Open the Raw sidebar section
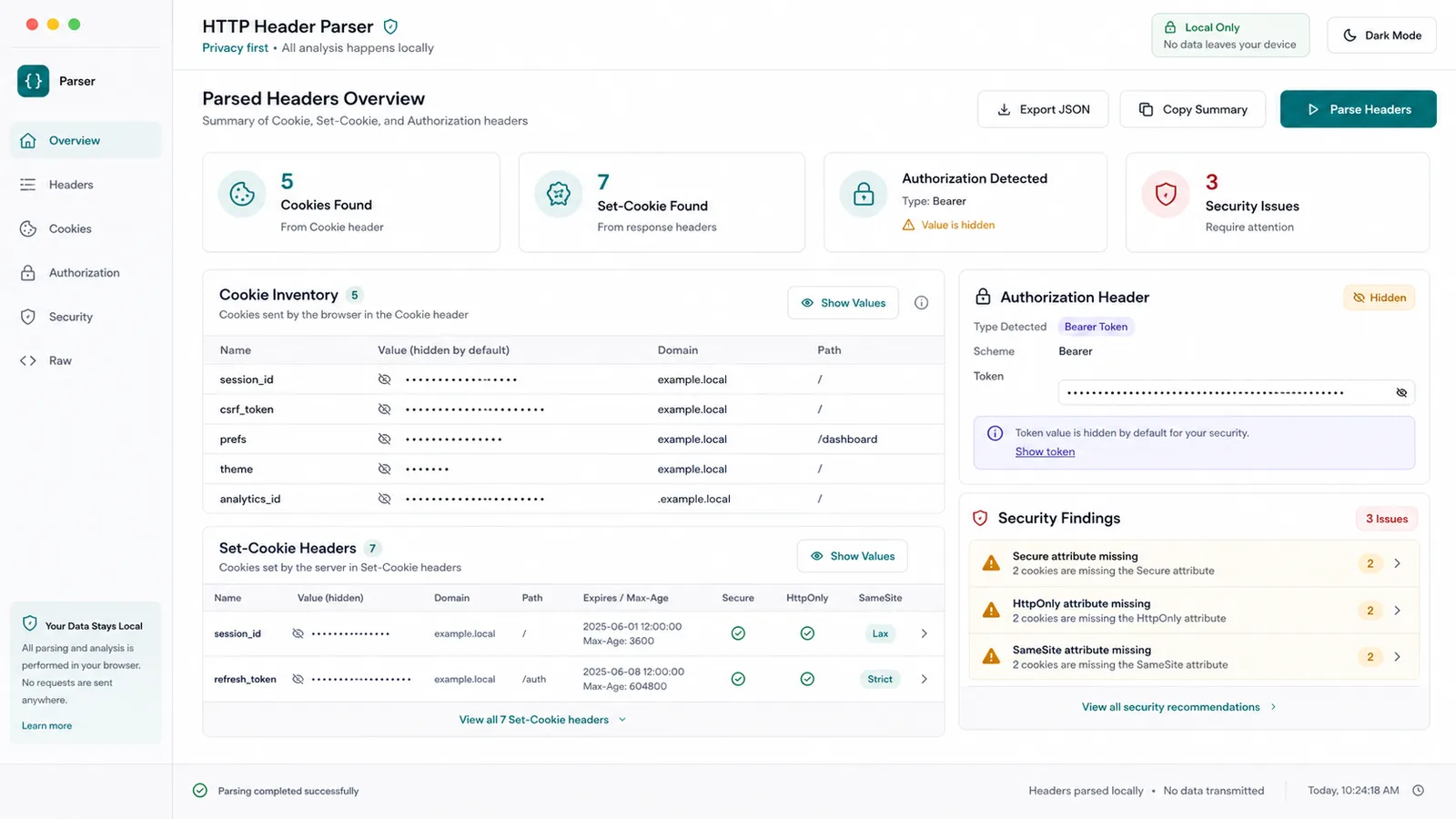 pos(86,360)
